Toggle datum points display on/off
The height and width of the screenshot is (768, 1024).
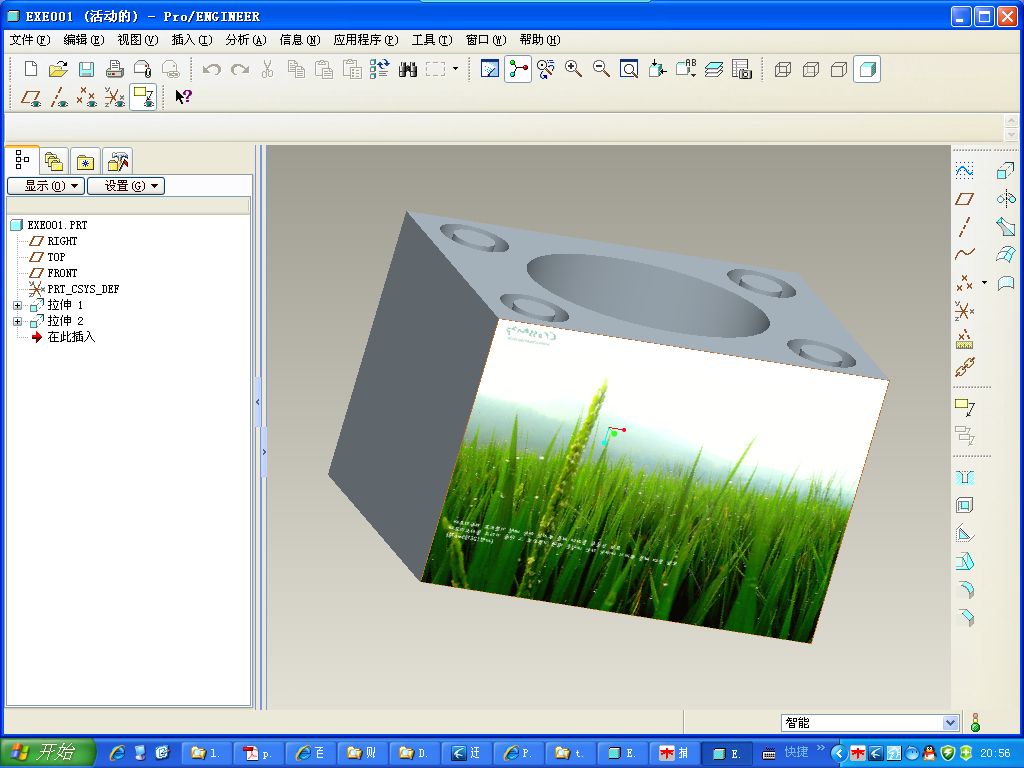coord(87,97)
